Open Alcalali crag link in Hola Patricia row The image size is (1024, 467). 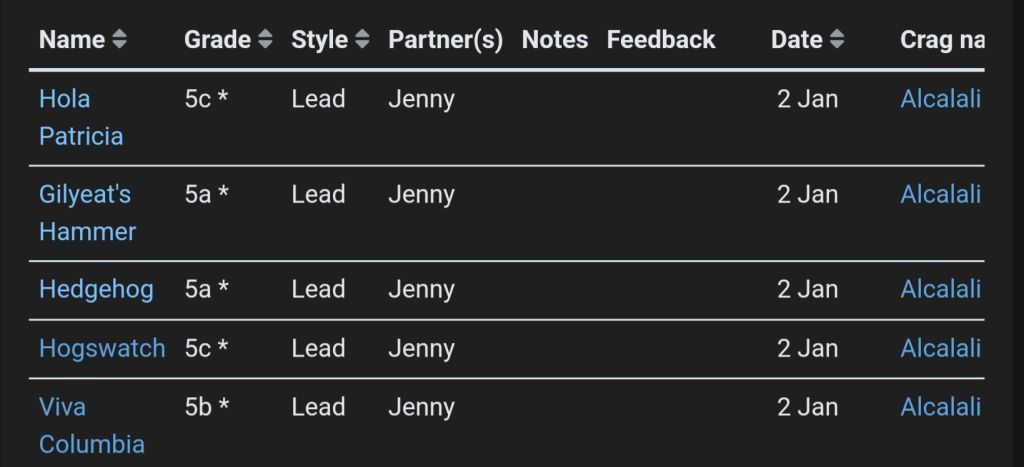940,99
